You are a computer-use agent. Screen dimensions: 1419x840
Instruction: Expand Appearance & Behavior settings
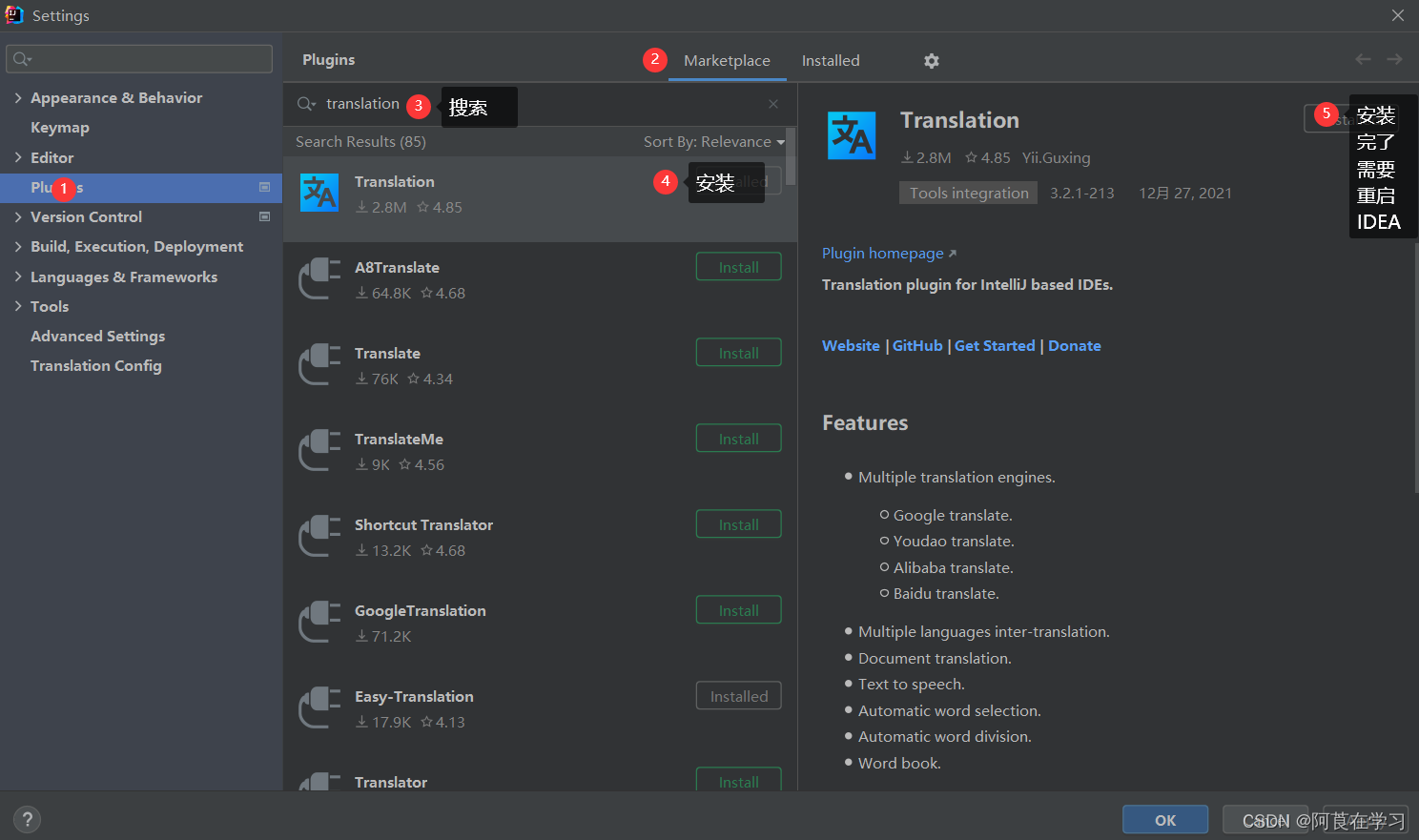pyautogui.click(x=18, y=97)
